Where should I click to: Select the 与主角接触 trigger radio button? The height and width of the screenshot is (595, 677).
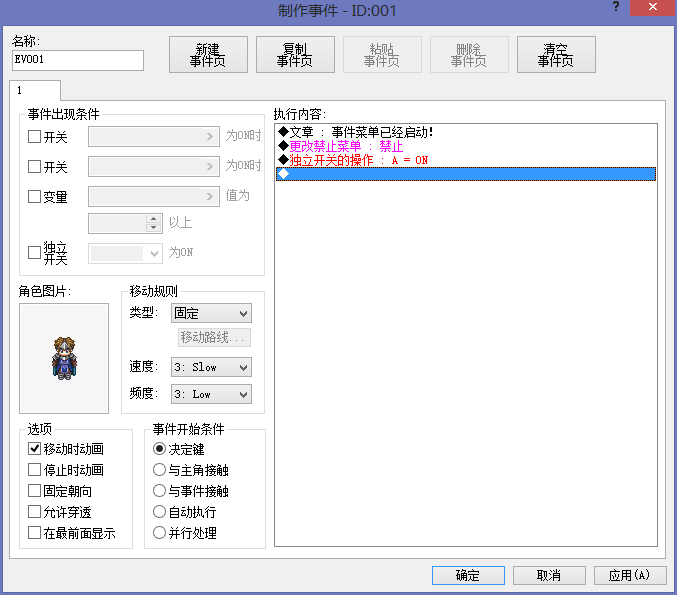pos(159,469)
